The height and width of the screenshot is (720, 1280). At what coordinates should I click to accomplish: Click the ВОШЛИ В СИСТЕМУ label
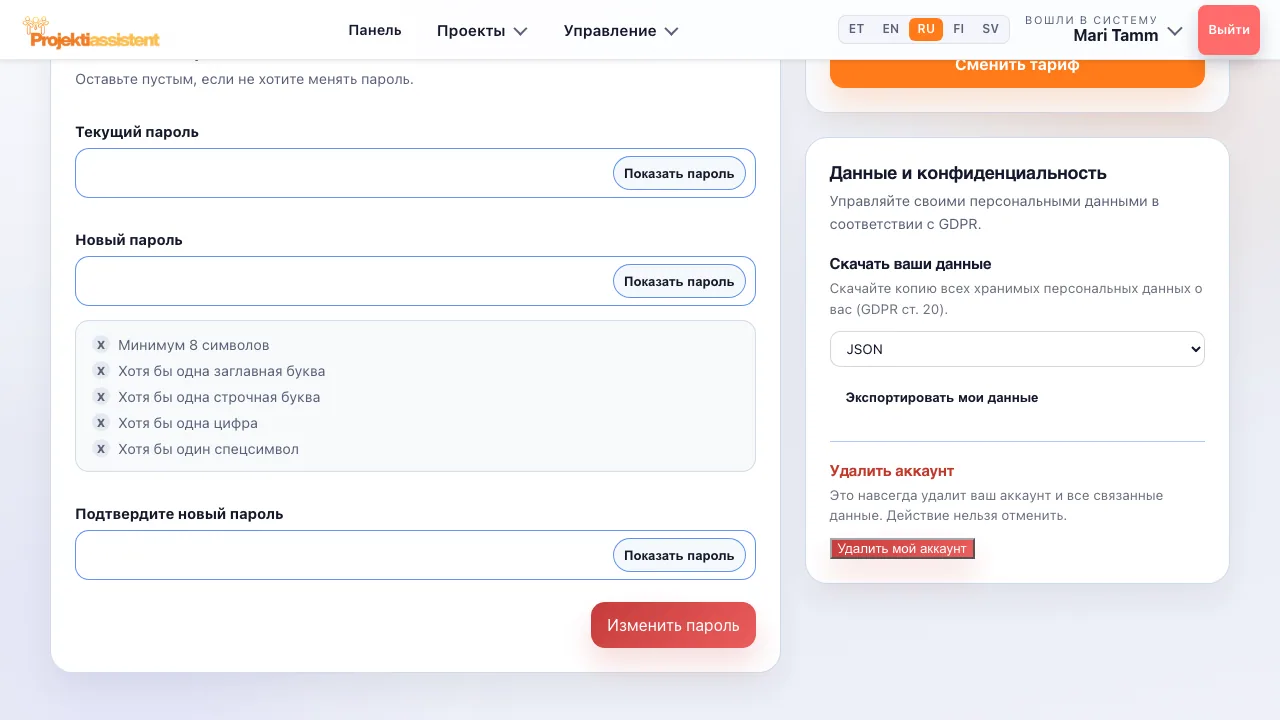point(1091,20)
